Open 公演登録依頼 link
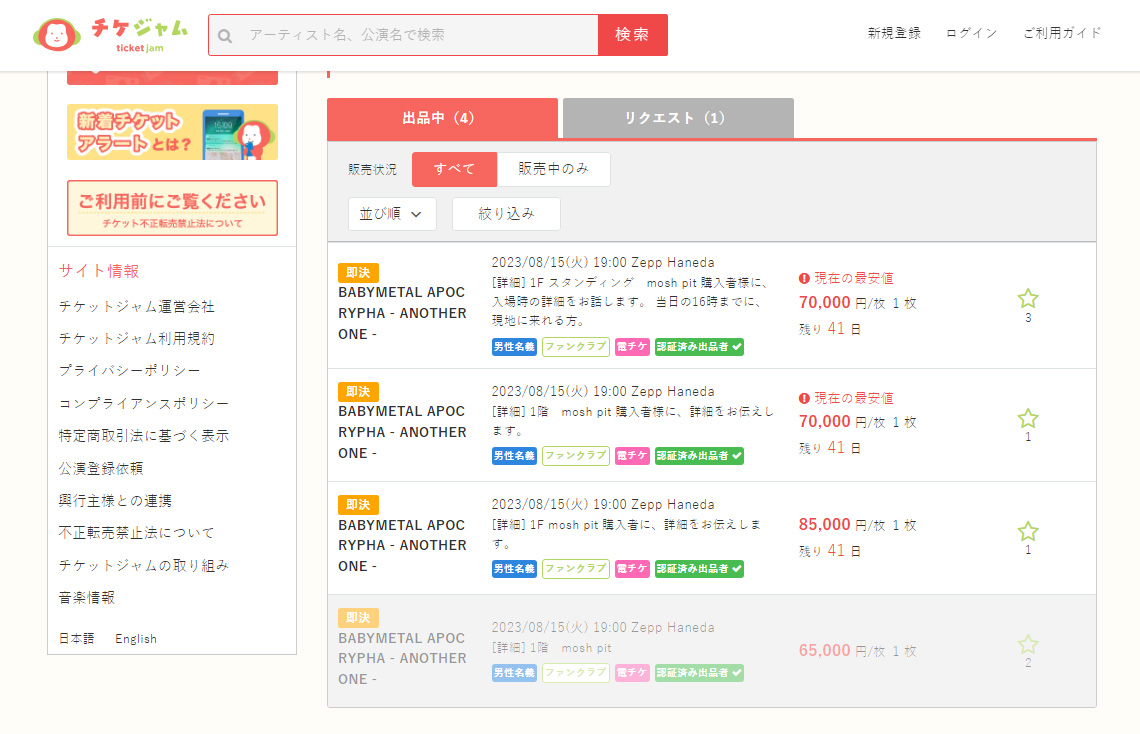1140x734 pixels. coord(101,469)
